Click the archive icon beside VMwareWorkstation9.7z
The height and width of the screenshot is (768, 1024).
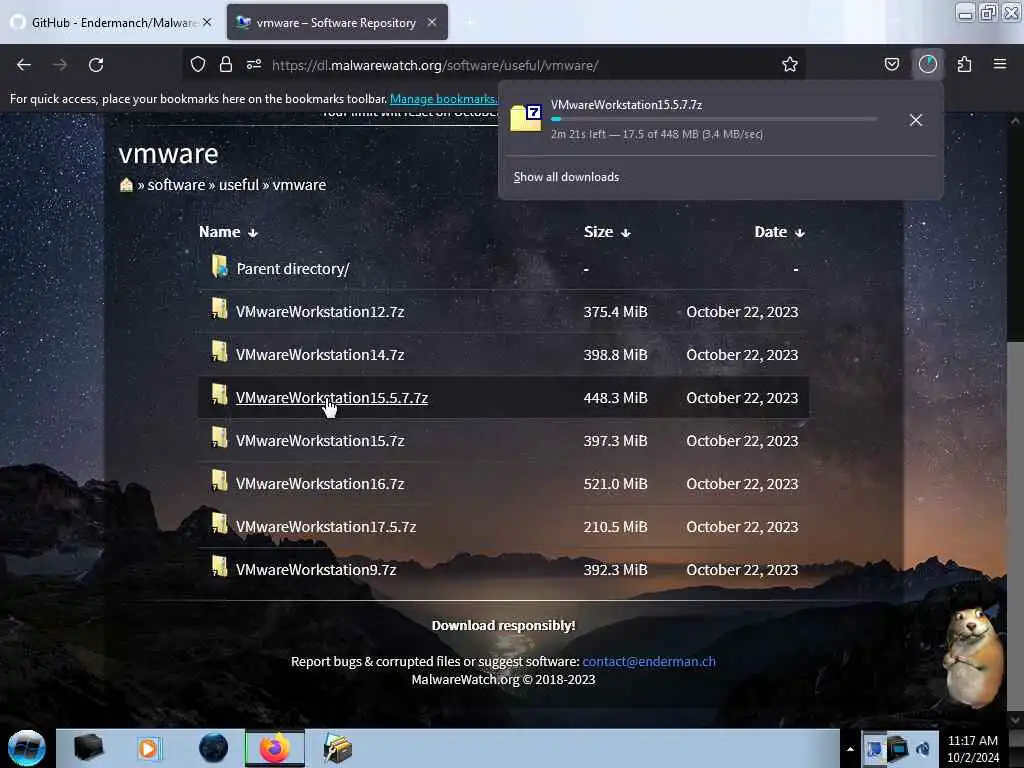(x=219, y=568)
